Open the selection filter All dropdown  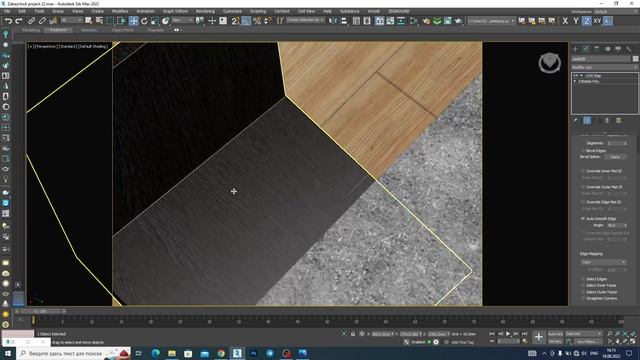pos(71,20)
